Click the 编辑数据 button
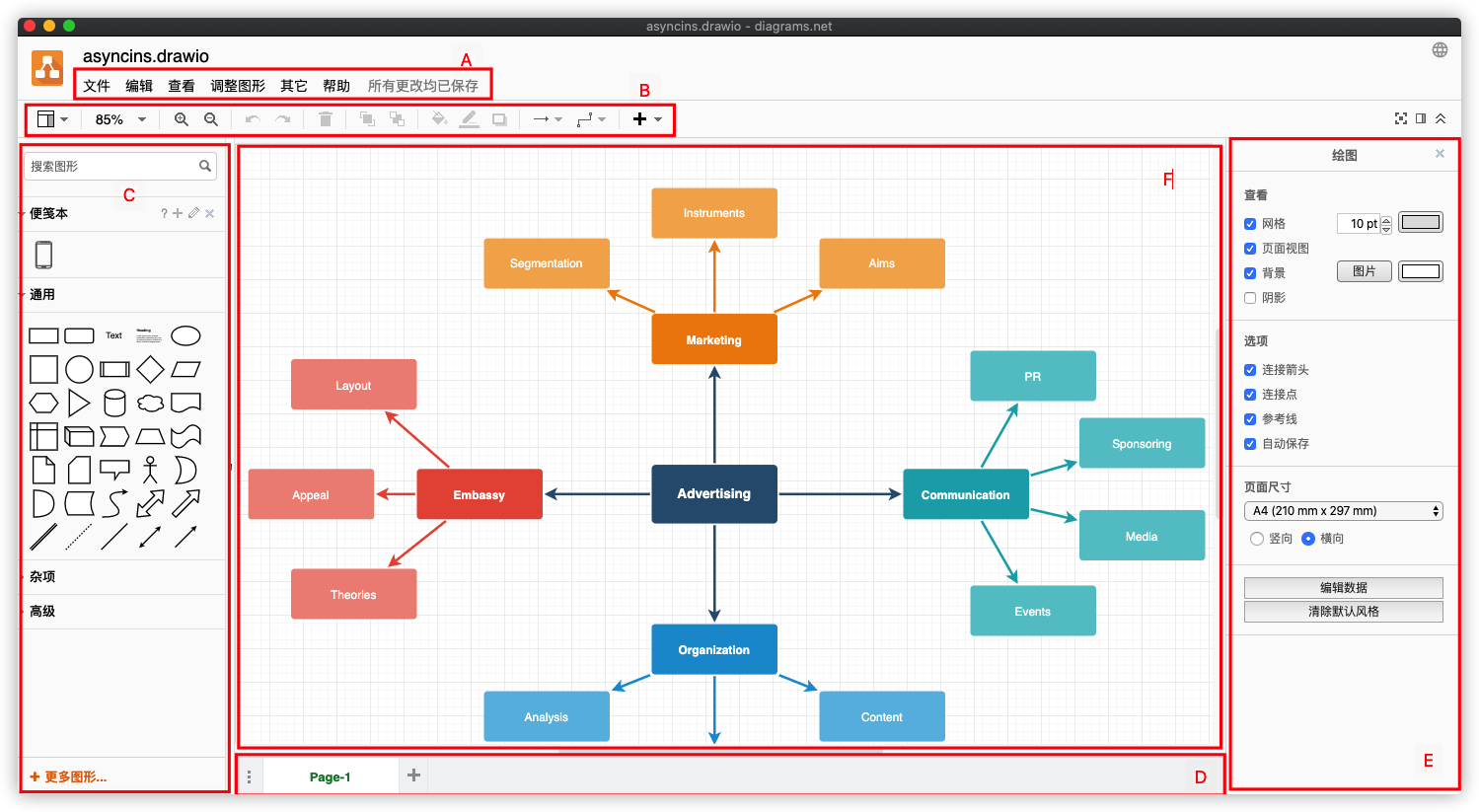 [1343, 587]
